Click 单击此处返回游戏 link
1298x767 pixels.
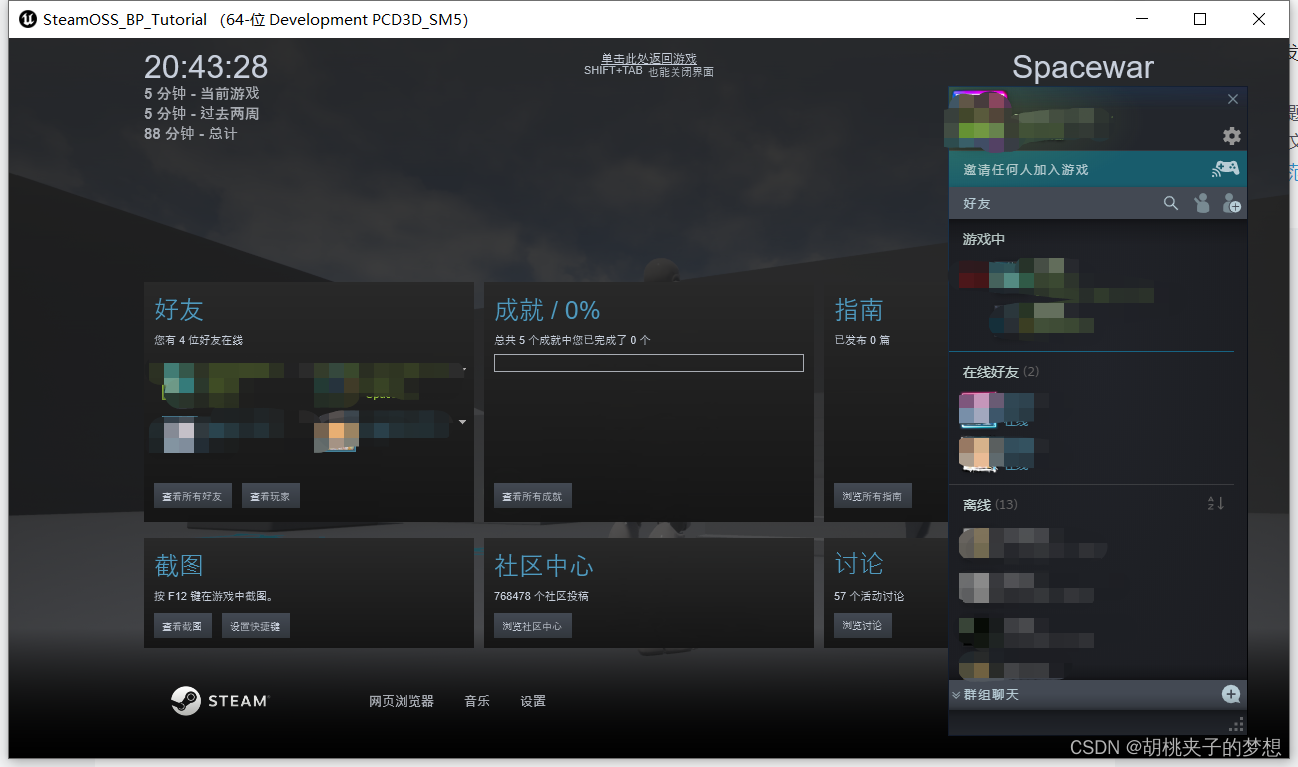(x=648, y=59)
